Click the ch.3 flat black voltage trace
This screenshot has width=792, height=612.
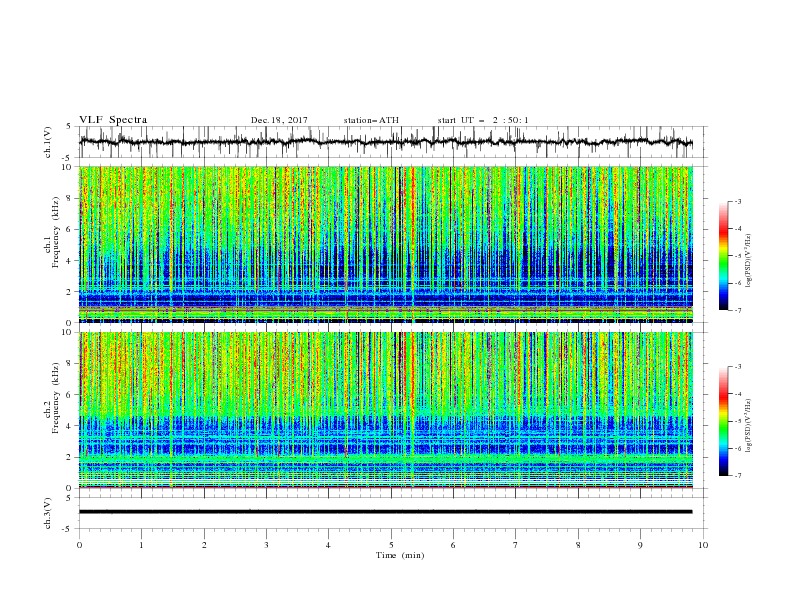[385, 512]
